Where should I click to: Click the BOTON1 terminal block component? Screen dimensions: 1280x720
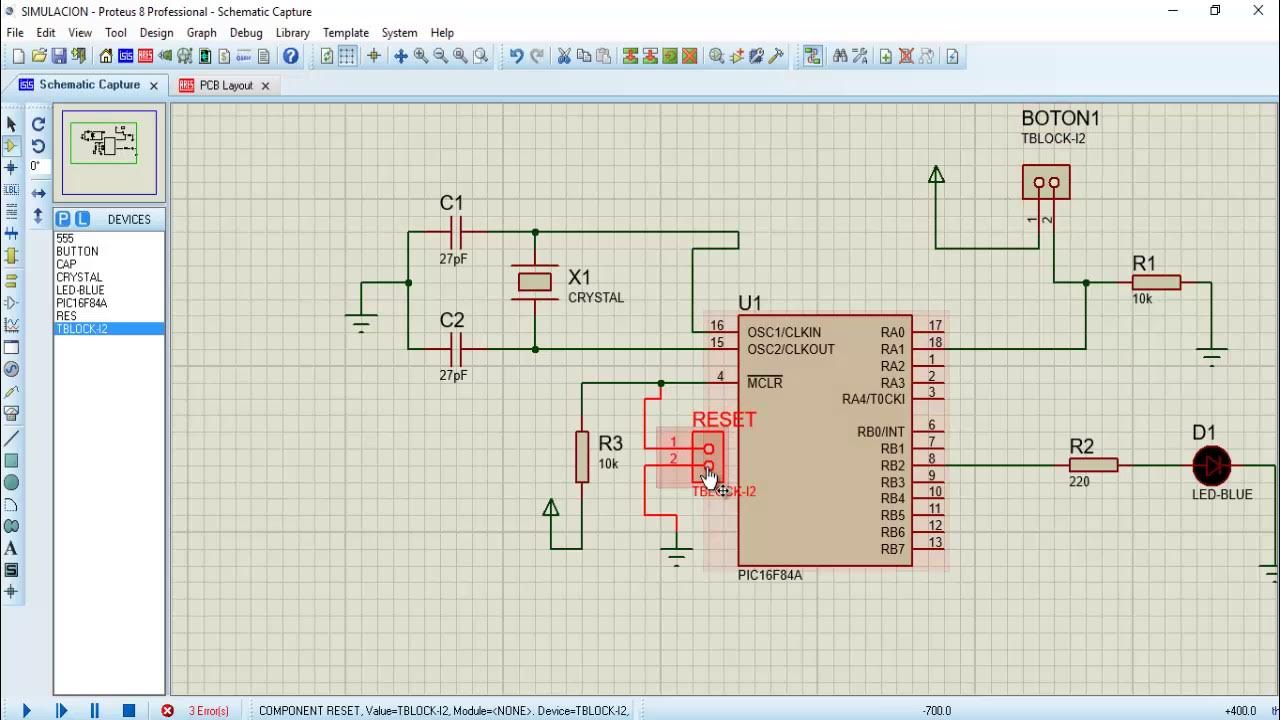click(x=1046, y=183)
